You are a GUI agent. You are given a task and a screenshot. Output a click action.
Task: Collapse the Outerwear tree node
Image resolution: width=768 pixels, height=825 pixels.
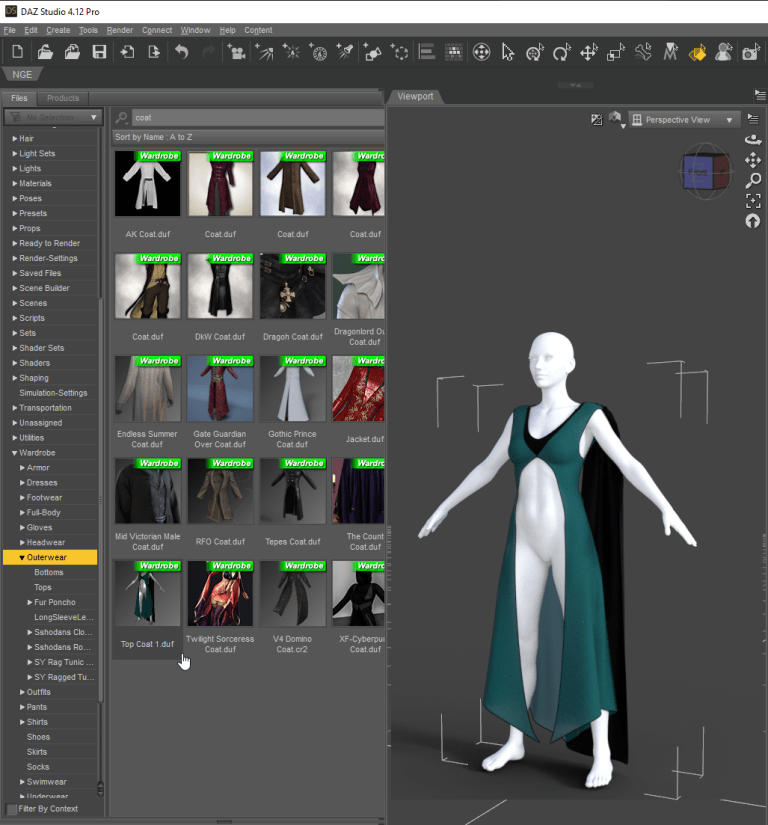pos(22,557)
